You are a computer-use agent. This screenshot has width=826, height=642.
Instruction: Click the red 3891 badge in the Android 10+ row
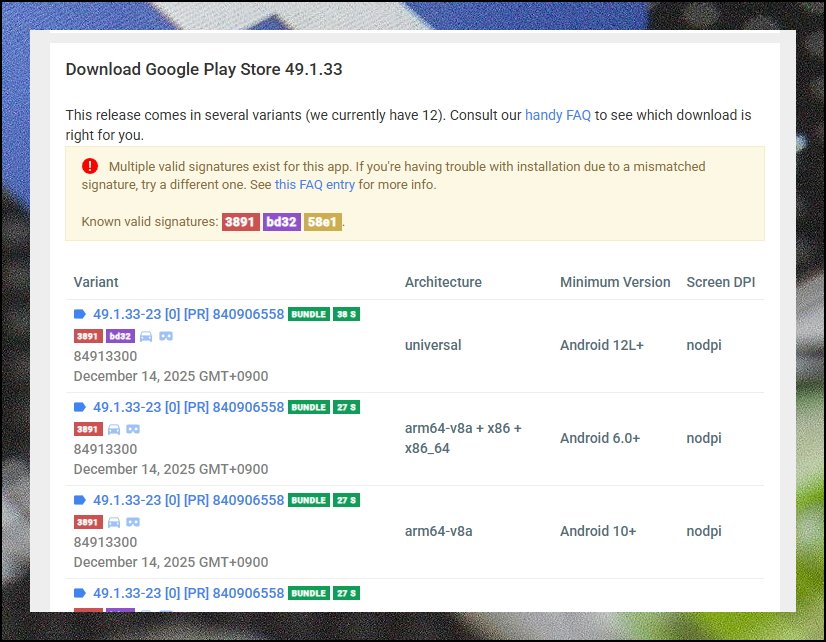(88, 522)
